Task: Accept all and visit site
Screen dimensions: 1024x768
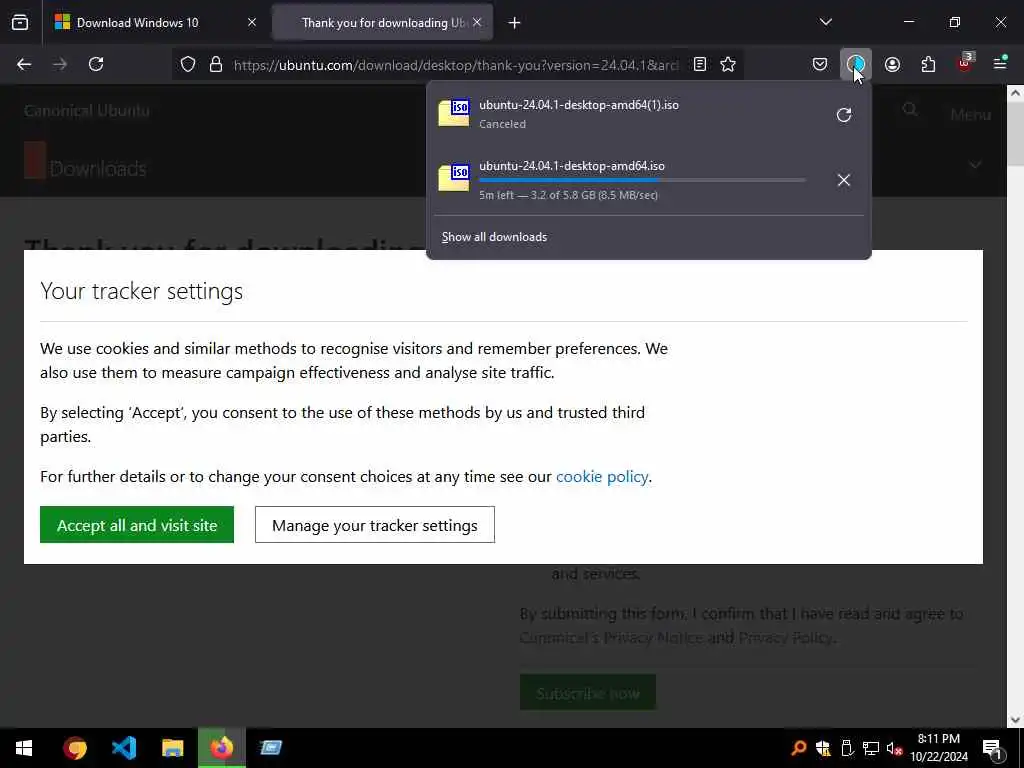Action: (x=136, y=524)
